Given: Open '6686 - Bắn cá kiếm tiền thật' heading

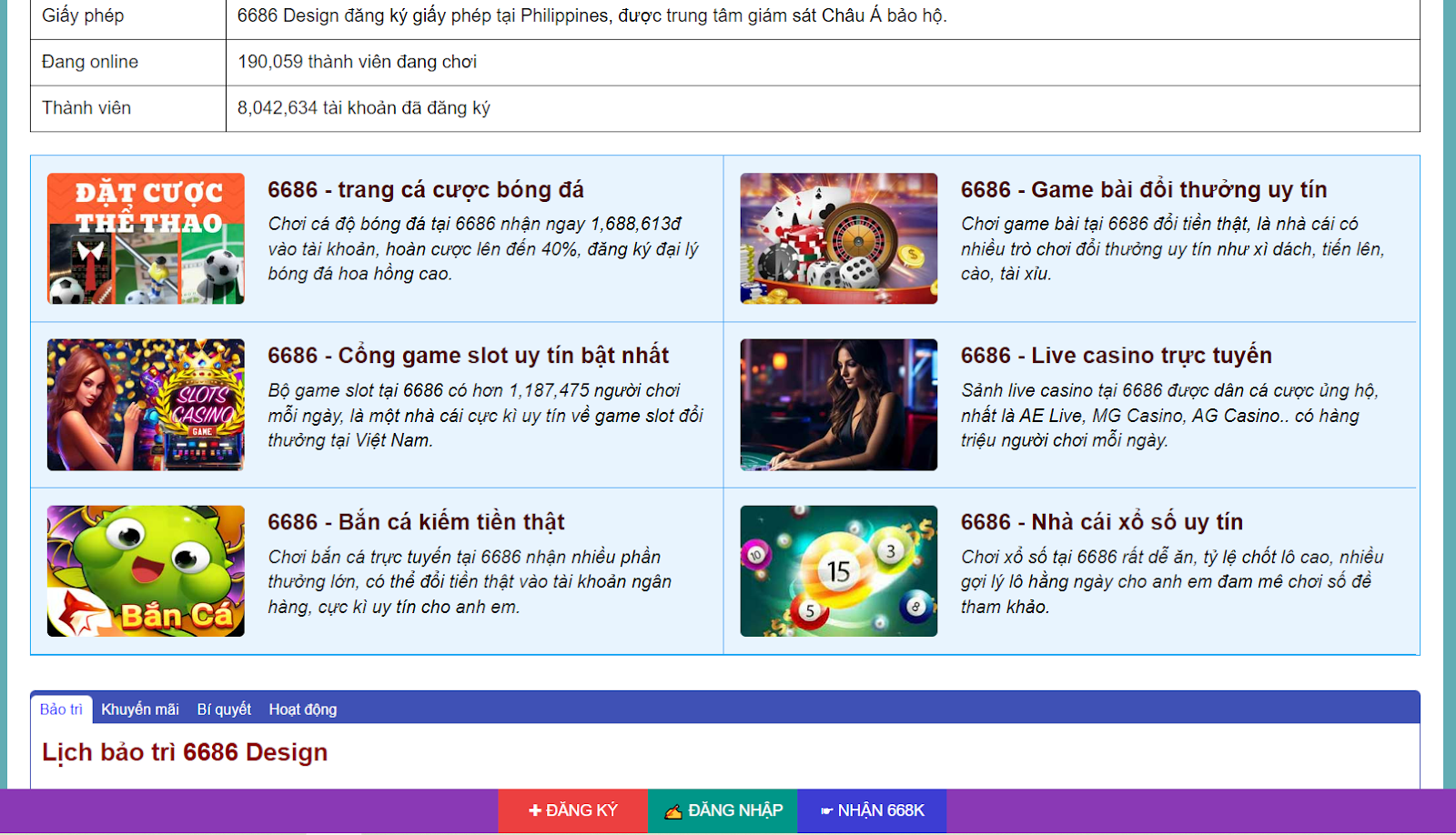Looking at the screenshot, I should pos(416,522).
